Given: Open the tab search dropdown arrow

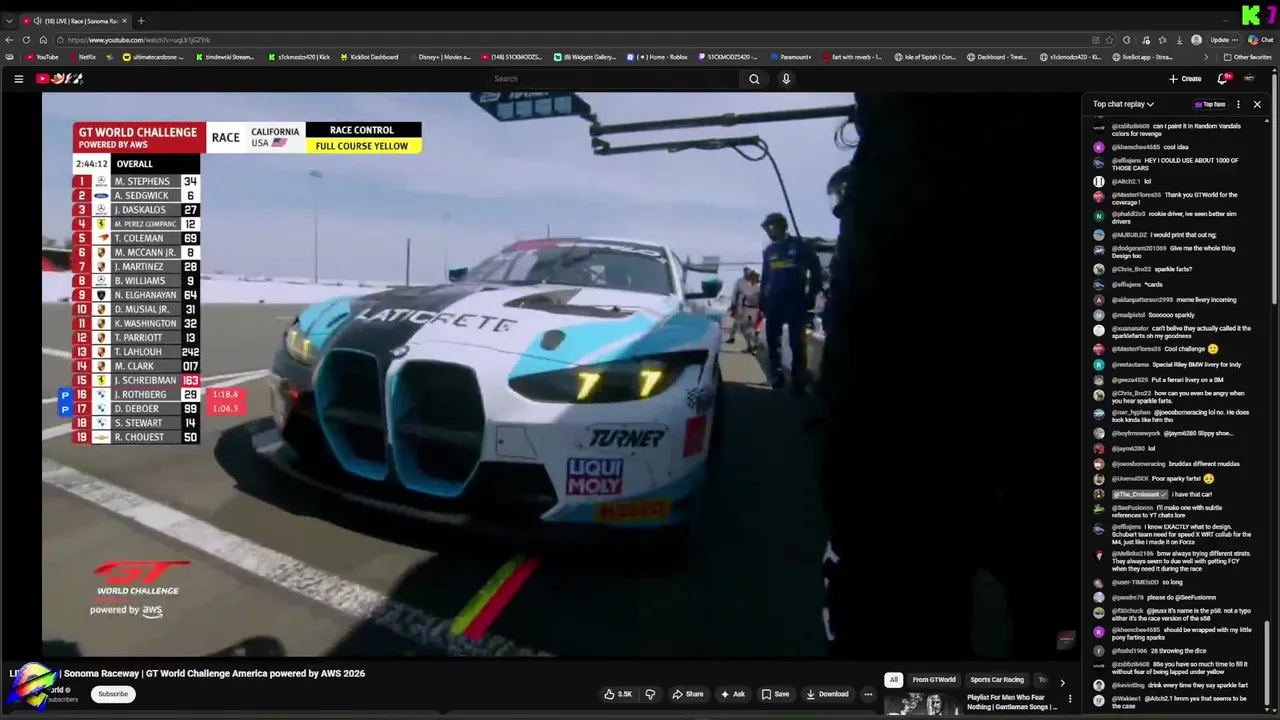Looking at the screenshot, I should pos(9,21).
